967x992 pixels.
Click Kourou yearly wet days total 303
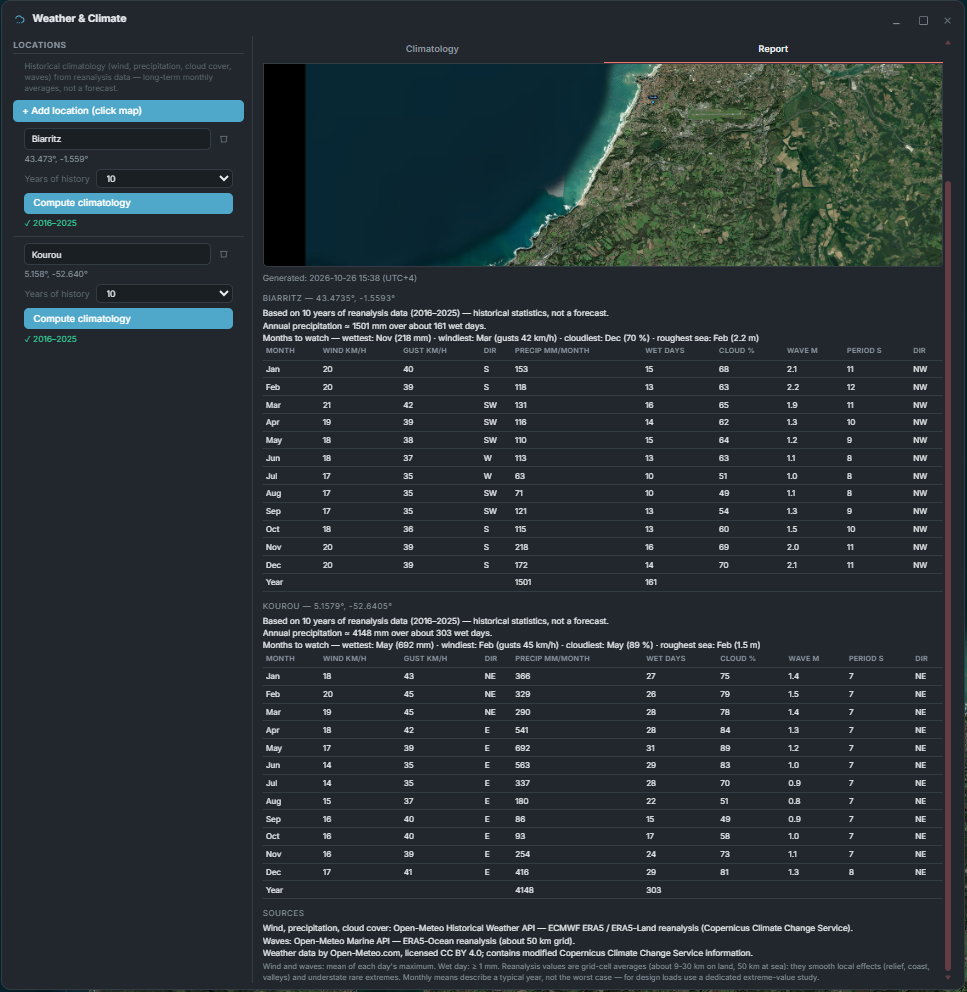click(x=653, y=890)
